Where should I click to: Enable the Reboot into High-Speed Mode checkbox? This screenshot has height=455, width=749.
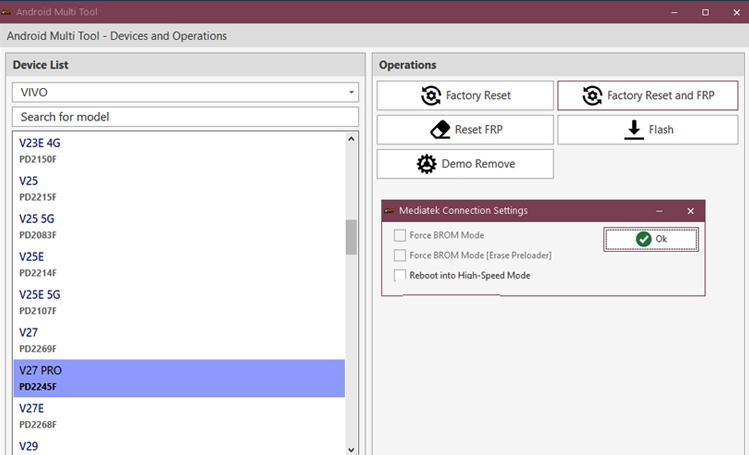[400, 275]
